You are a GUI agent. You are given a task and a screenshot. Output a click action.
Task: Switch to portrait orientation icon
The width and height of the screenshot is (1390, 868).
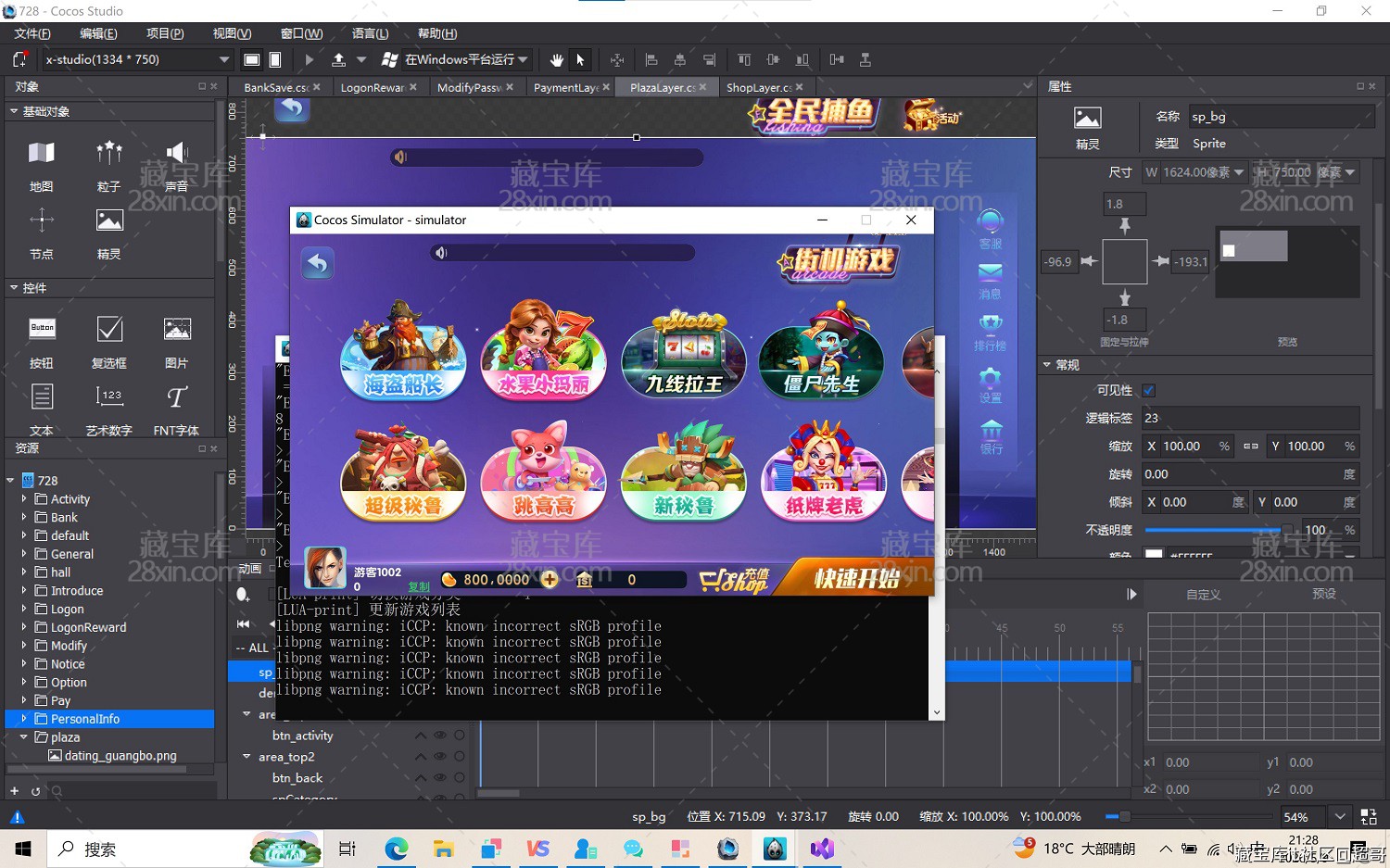[275, 59]
